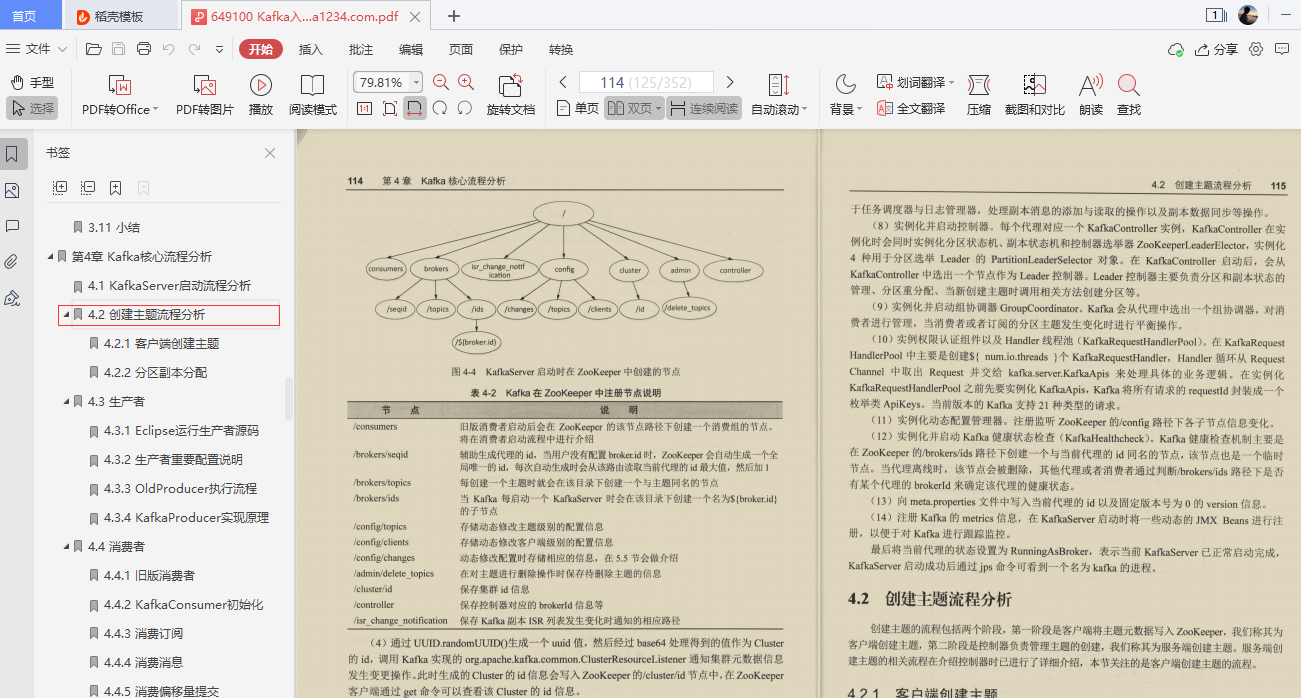Image resolution: width=1301 pixels, height=698 pixels.
Task: Open comments panel in sidebar
Action: [x=12, y=226]
